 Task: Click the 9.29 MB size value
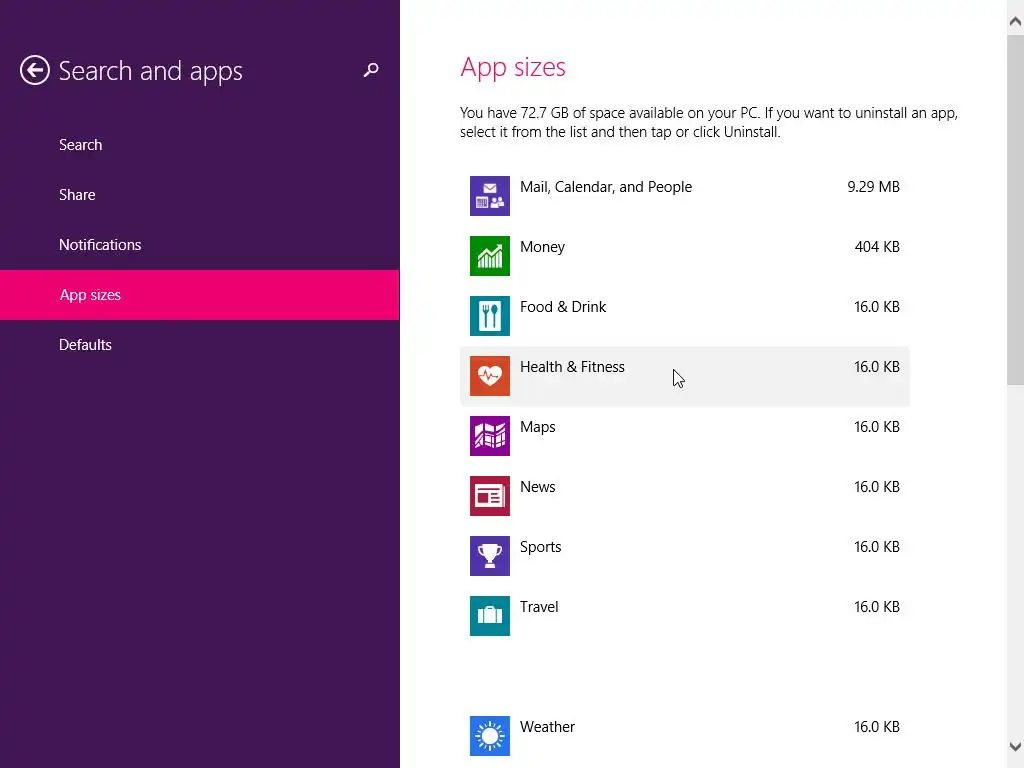(873, 187)
